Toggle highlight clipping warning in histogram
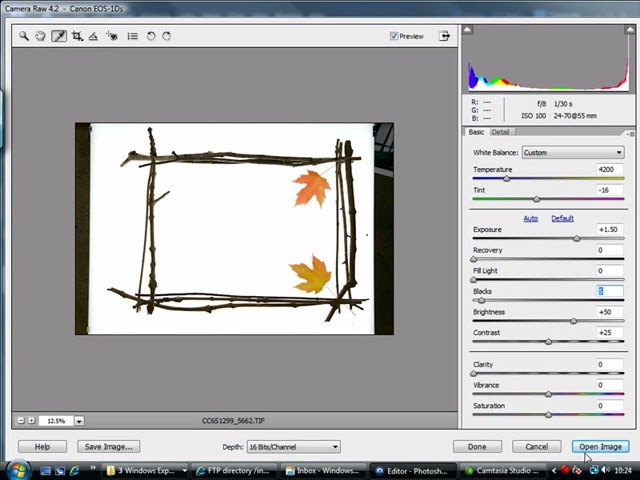 coord(630,29)
